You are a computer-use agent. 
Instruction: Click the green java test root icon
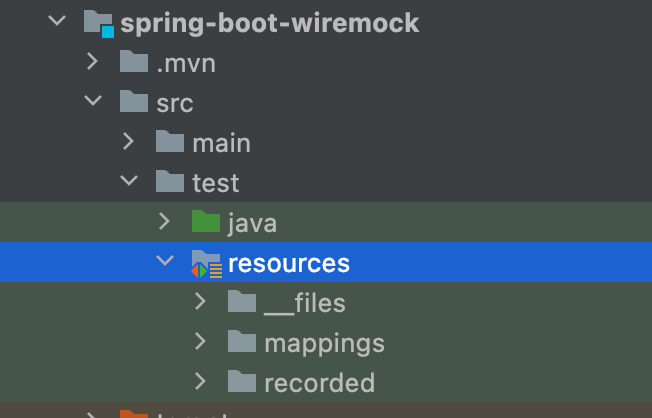[206, 221]
